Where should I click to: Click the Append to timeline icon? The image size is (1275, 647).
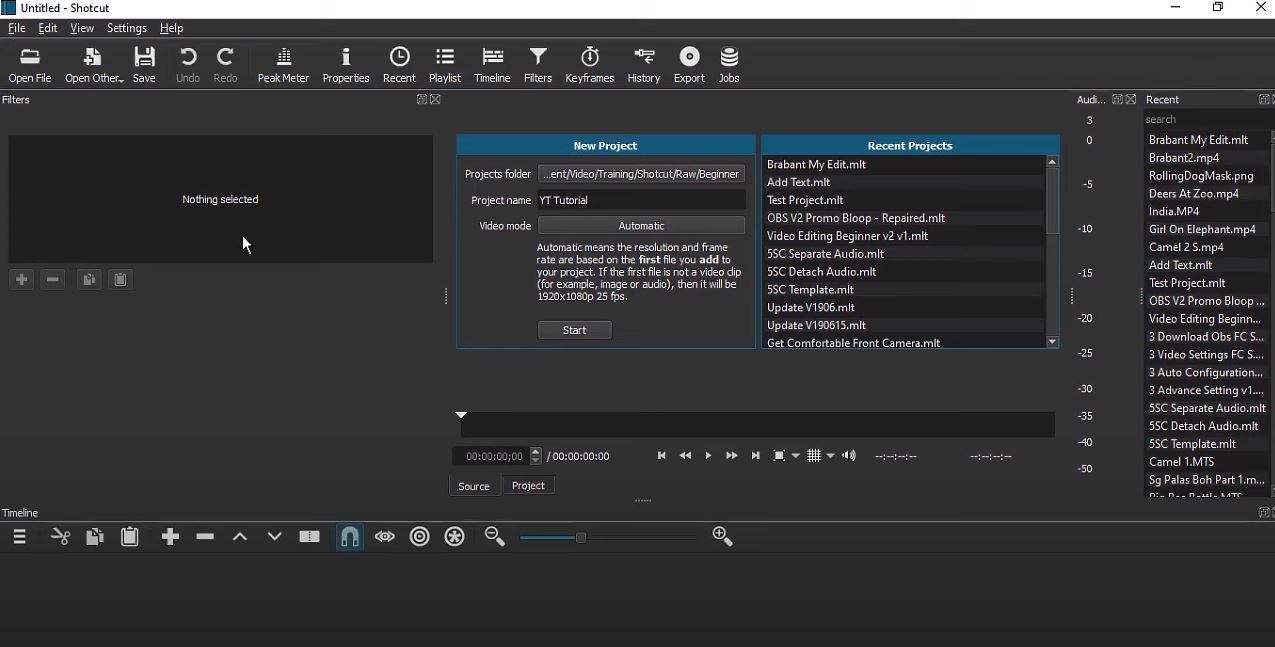(x=170, y=537)
